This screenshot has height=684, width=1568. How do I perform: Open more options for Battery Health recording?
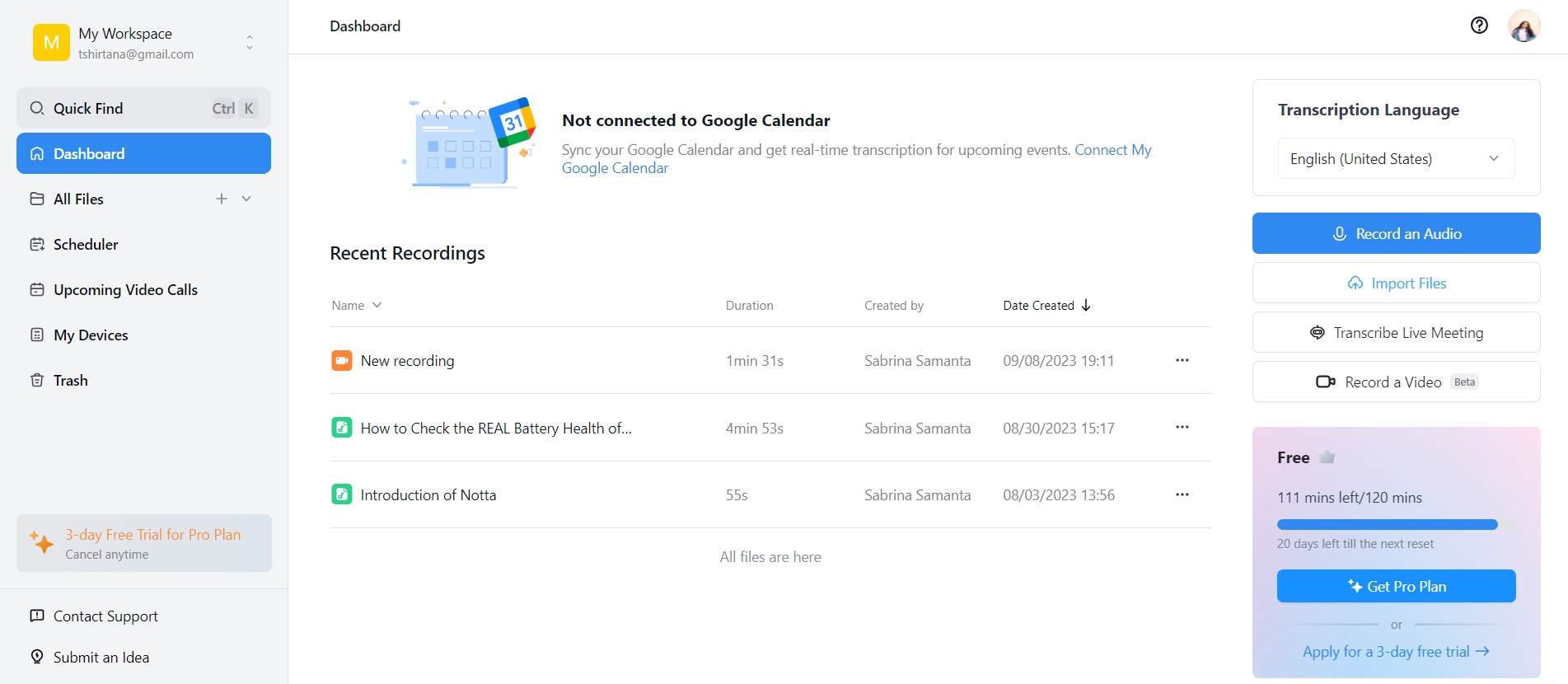point(1182,427)
